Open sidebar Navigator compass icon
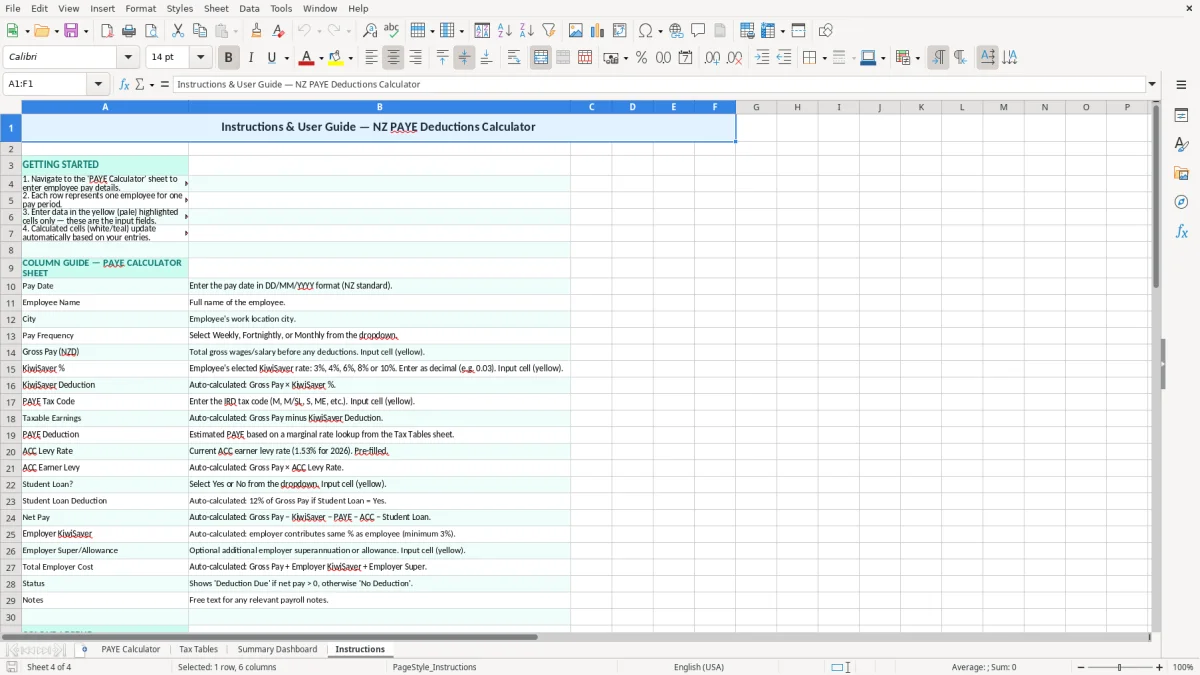The width and height of the screenshot is (1200, 675). click(x=1181, y=202)
